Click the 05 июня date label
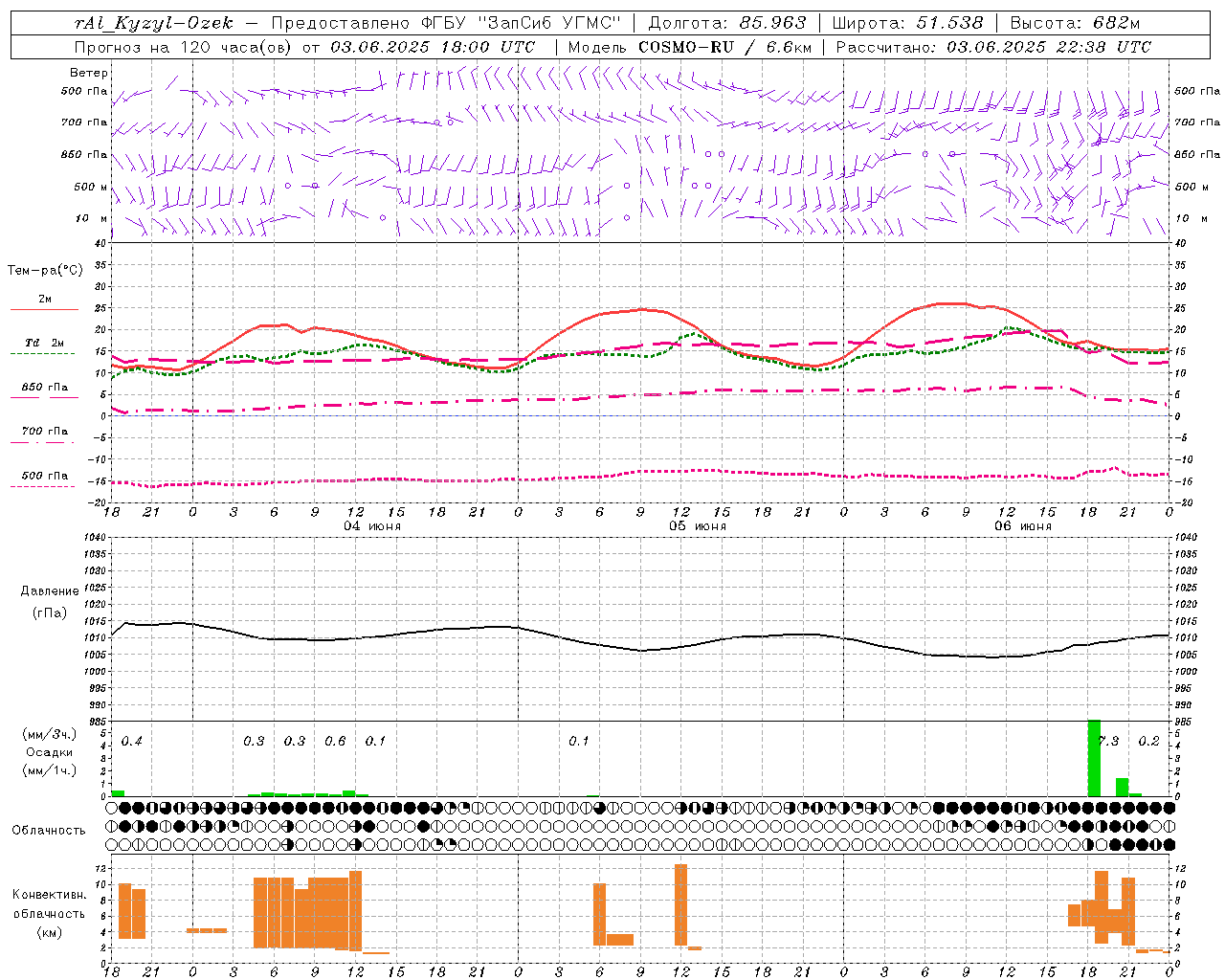1225x980 pixels. point(698,525)
